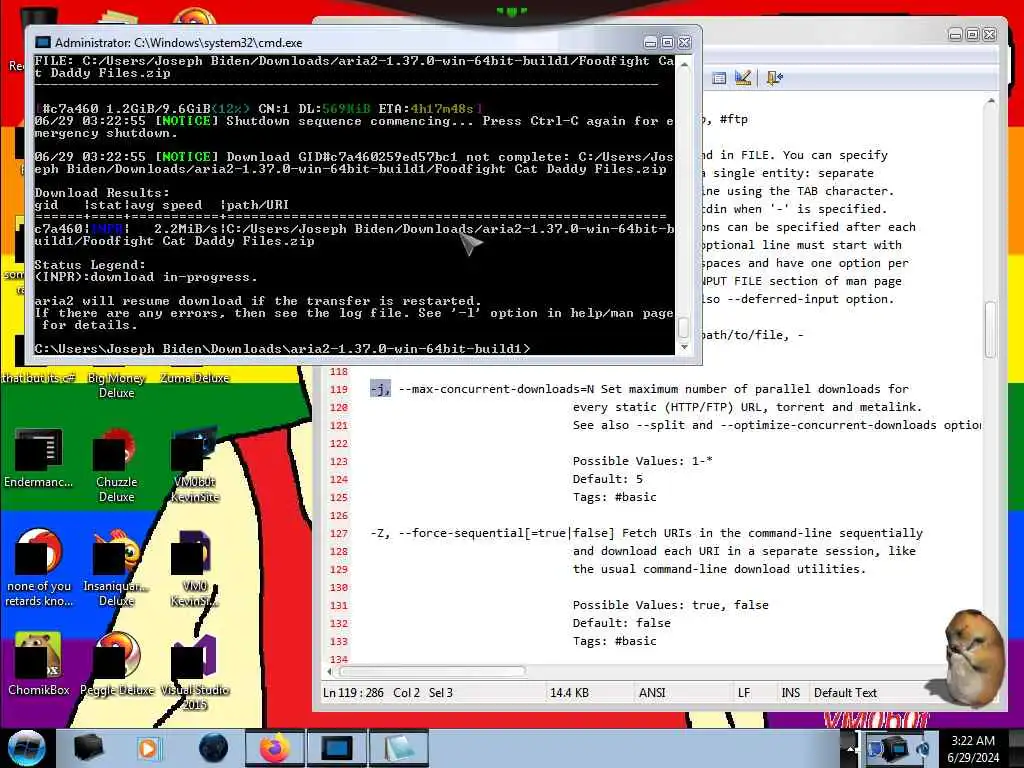Viewport: 1024px width, 768px height.
Task: Click 'Tags: #basic' on line 125
Action: coord(615,497)
